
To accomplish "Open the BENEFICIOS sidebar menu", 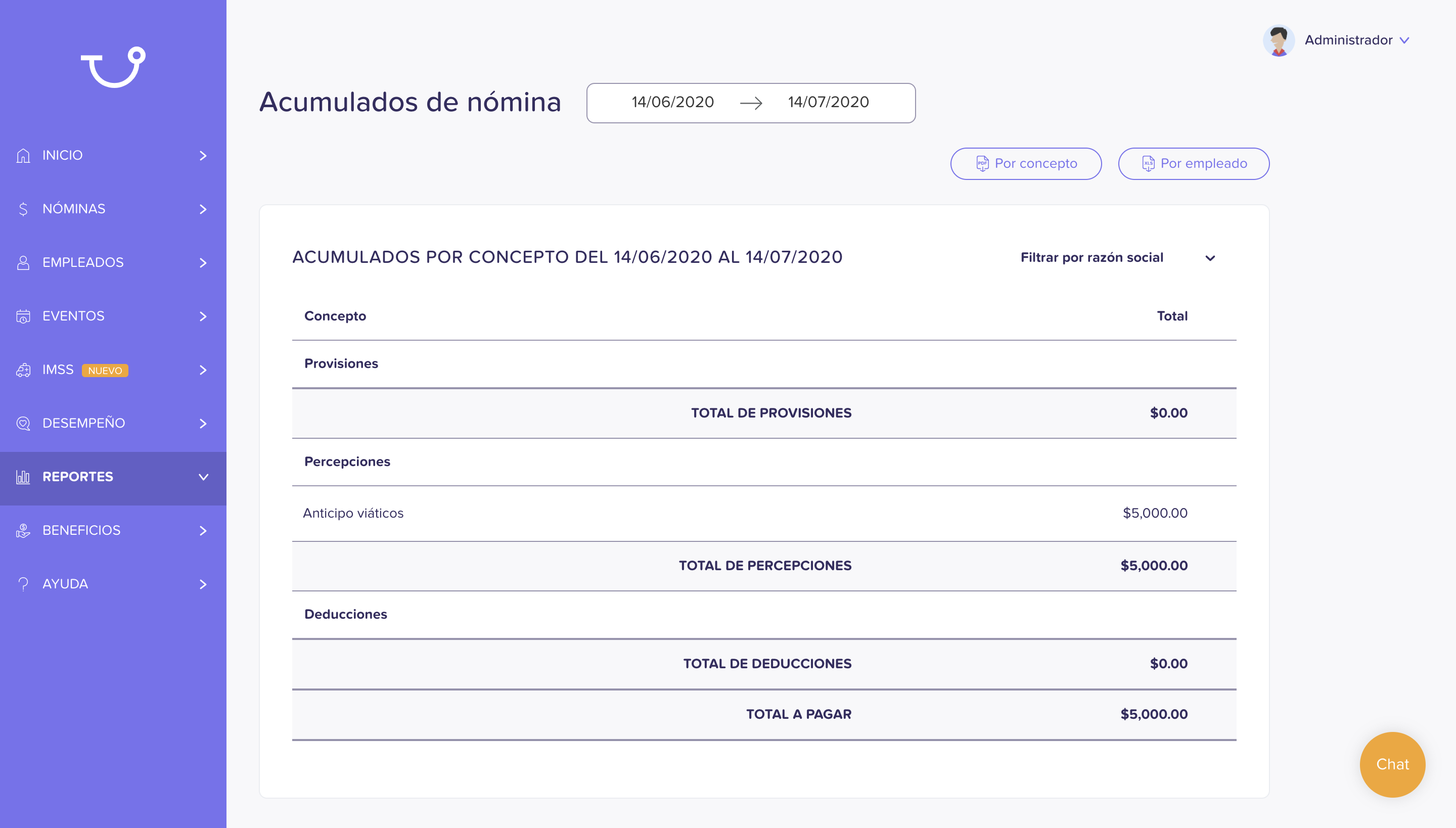I will pos(113,531).
